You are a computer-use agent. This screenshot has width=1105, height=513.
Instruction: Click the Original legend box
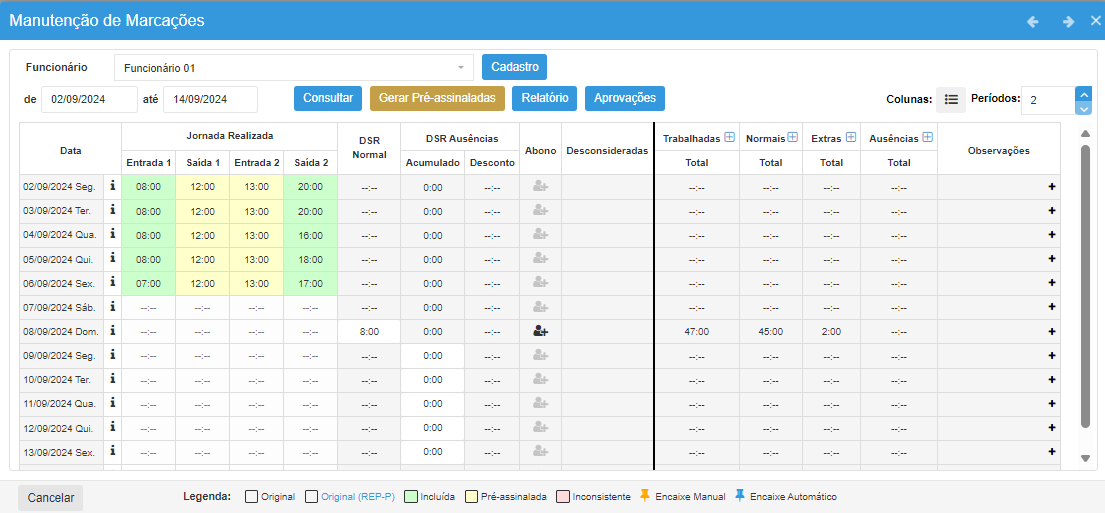click(251, 497)
